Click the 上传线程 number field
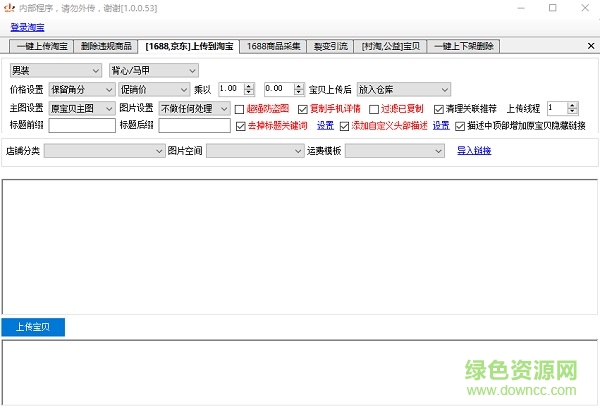Image resolution: width=600 pixels, height=409 pixels. (557, 108)
